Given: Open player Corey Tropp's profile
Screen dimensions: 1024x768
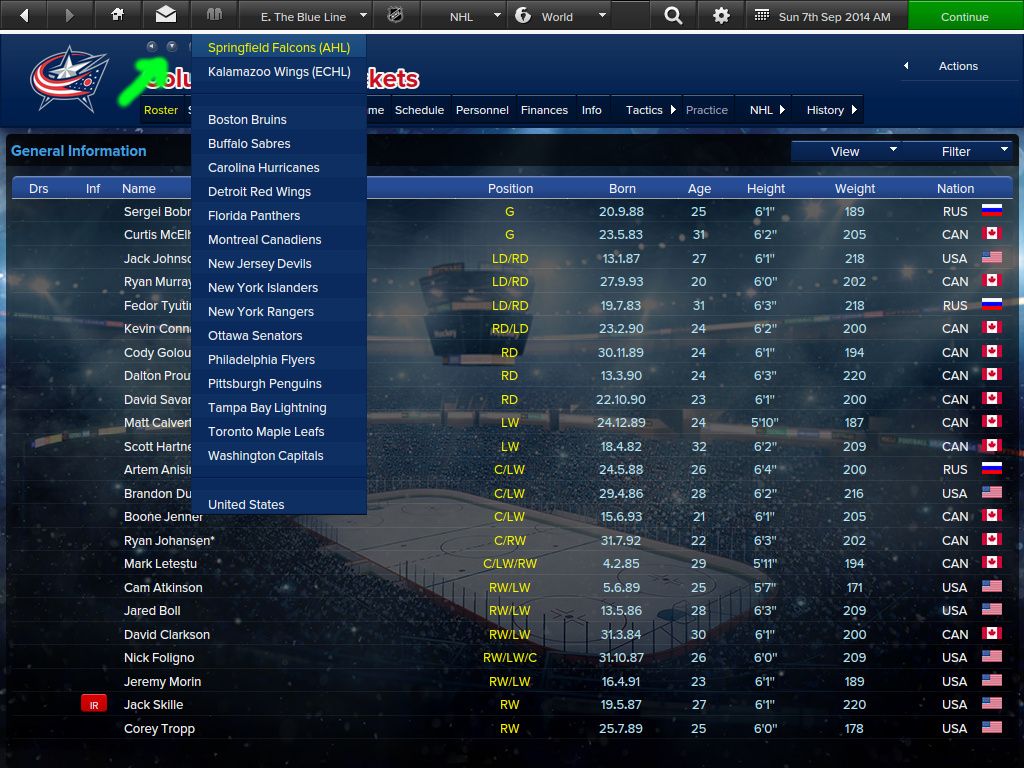Looking at the screenshot, I should coord(159,729).
